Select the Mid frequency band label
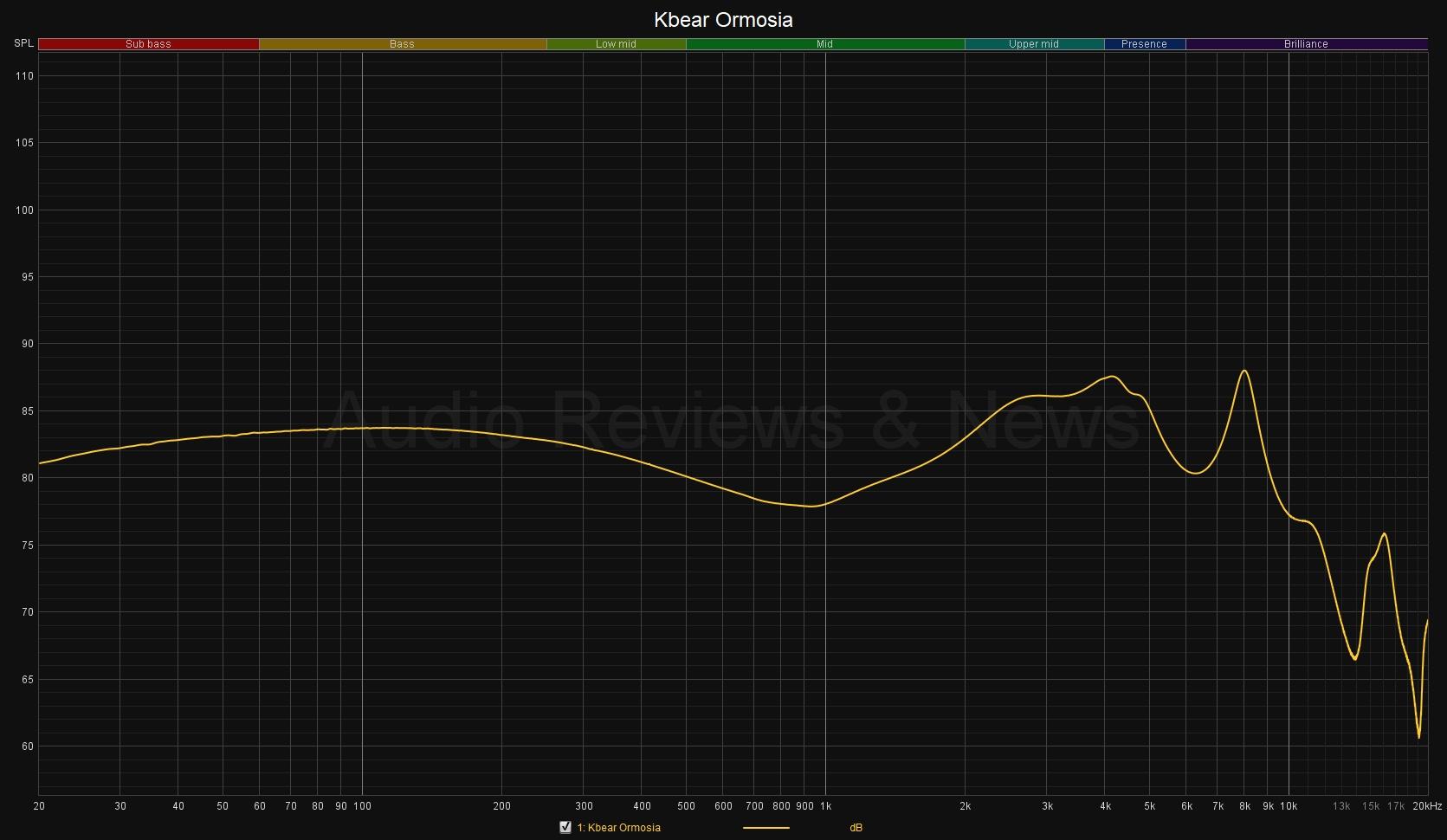Image resolution: width=1447 pixels, height=840 pixels. tap(824, 44)
